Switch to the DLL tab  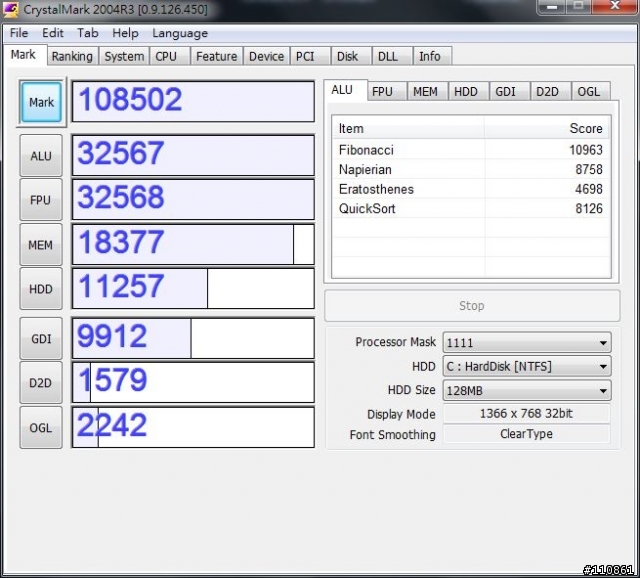point(391,56)
